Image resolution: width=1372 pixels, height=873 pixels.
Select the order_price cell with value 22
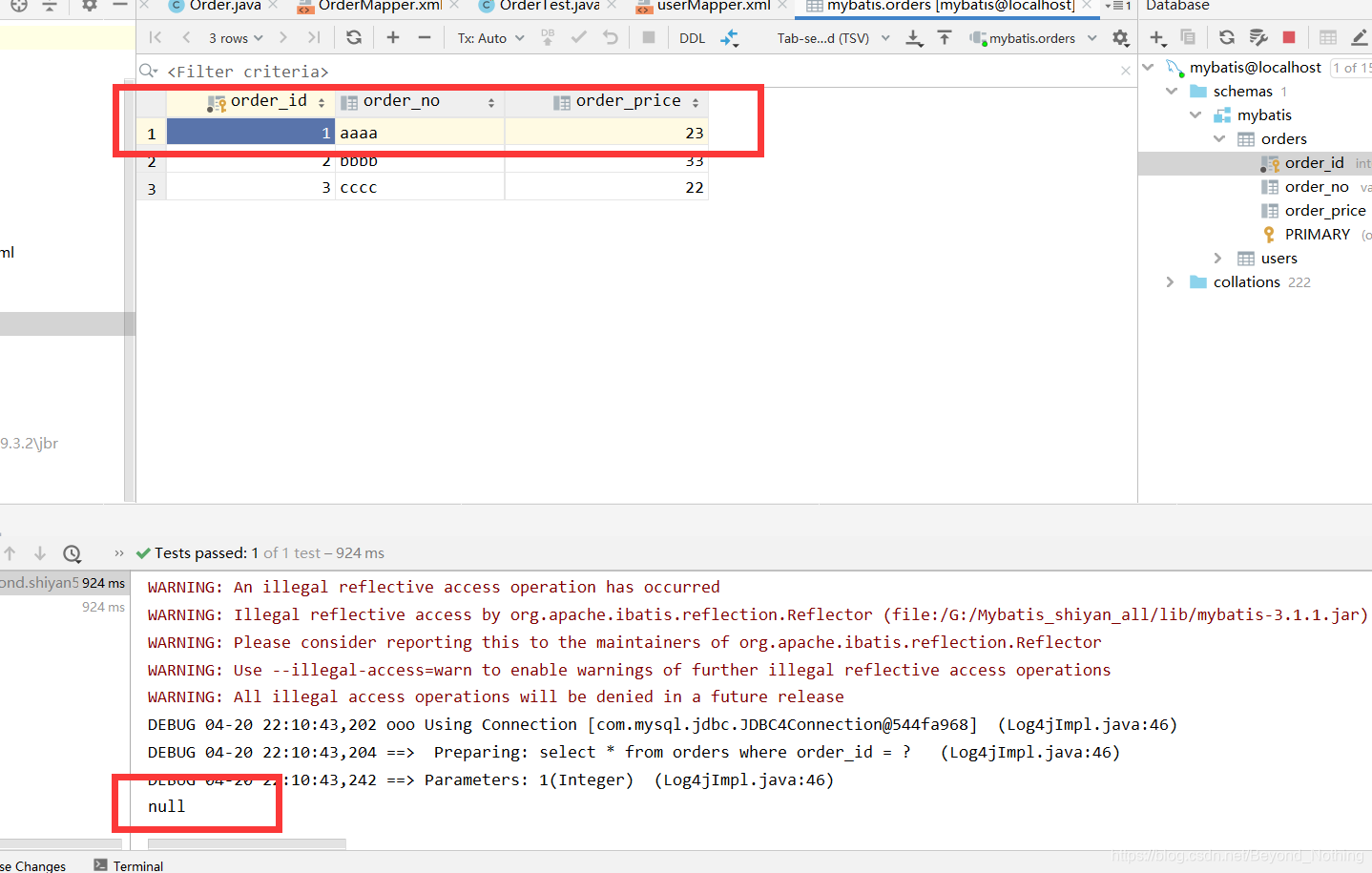pos(607,187)
